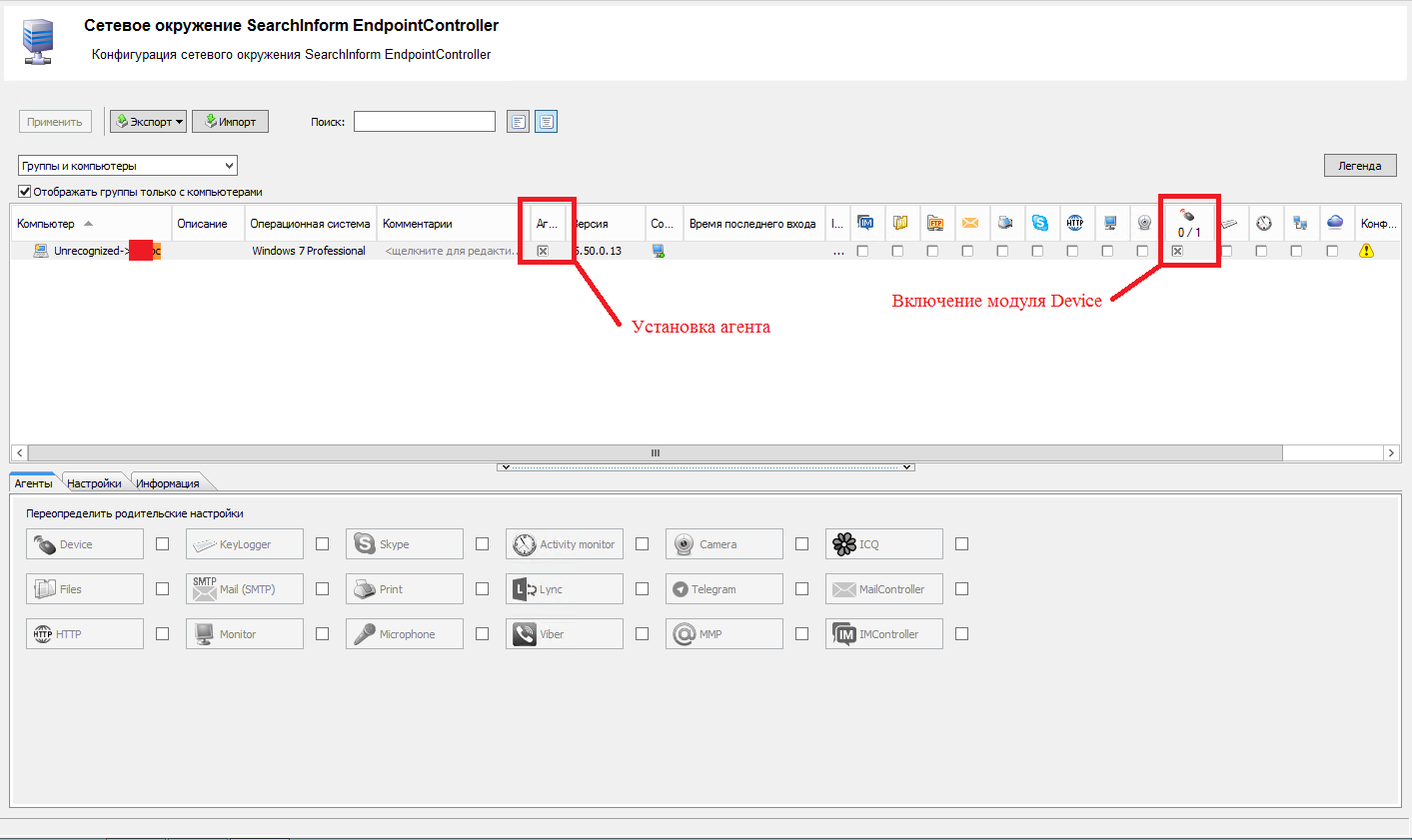Tick the override checkbox next to Telegram

(802, 589)
